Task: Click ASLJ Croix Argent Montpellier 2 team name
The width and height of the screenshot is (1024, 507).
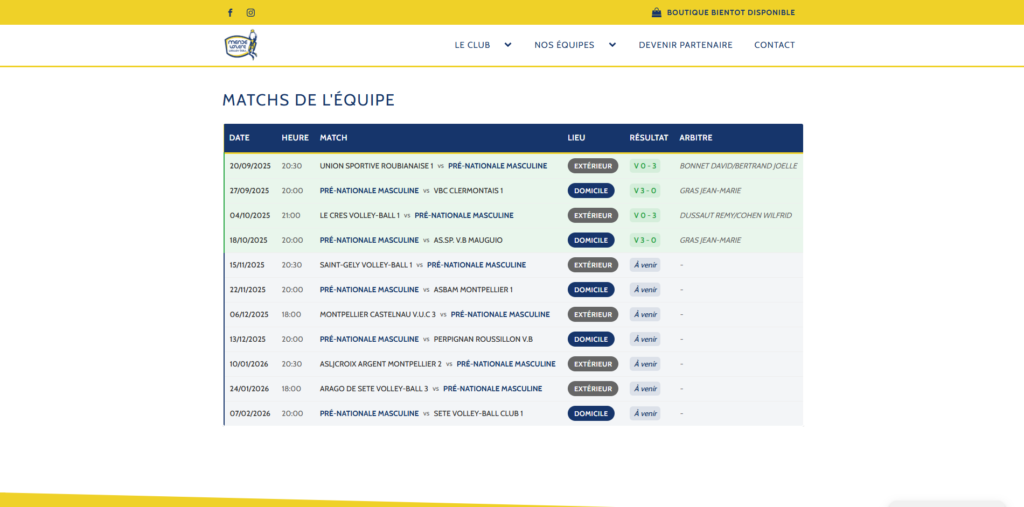Action: pos(381,364)
